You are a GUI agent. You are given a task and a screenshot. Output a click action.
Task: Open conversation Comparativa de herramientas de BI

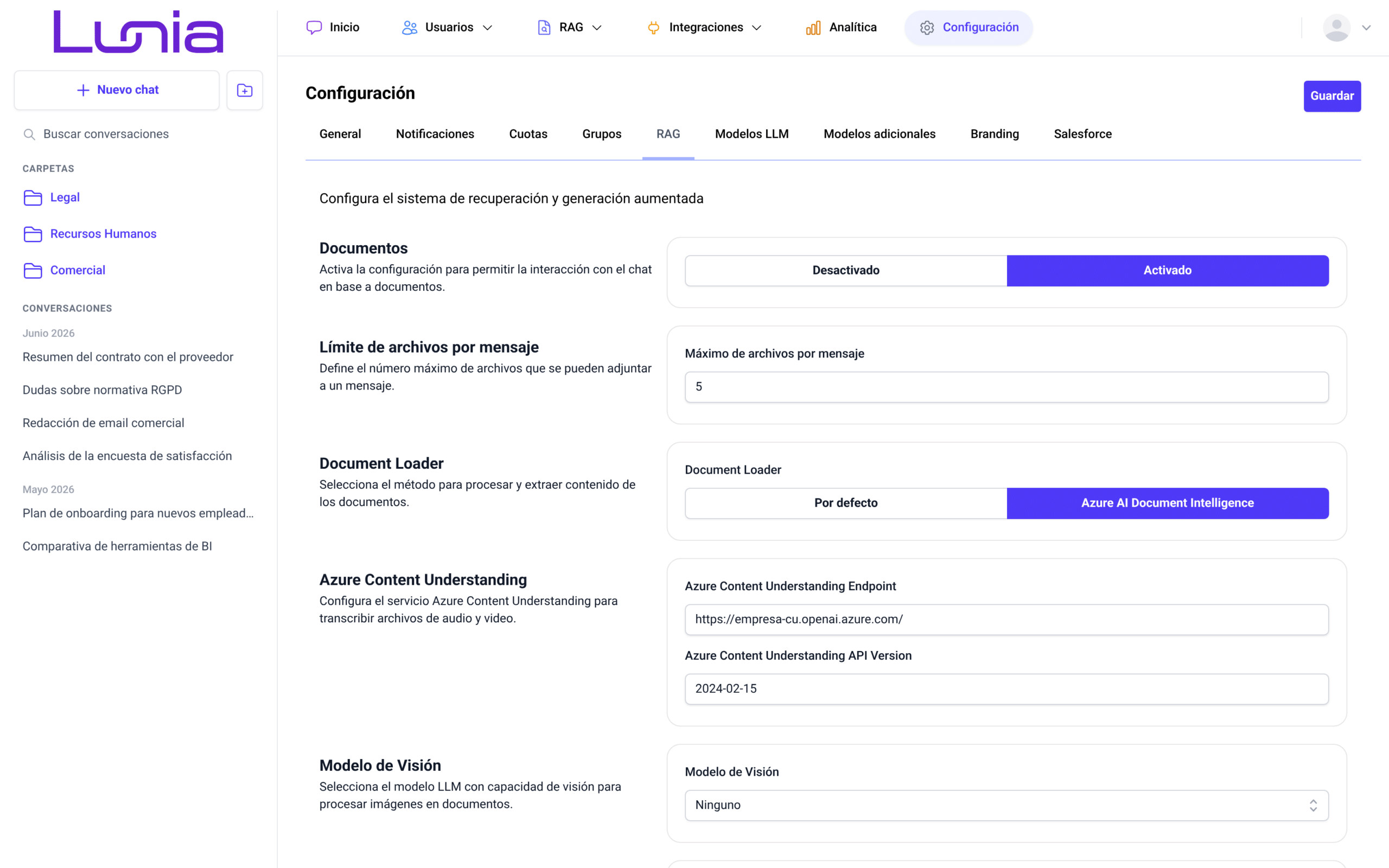coord(117,546)
